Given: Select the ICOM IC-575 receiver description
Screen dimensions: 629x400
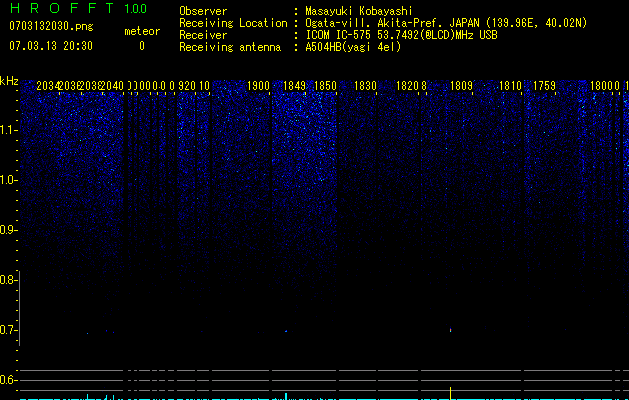Looking at the screenshot, I should 401,35.
